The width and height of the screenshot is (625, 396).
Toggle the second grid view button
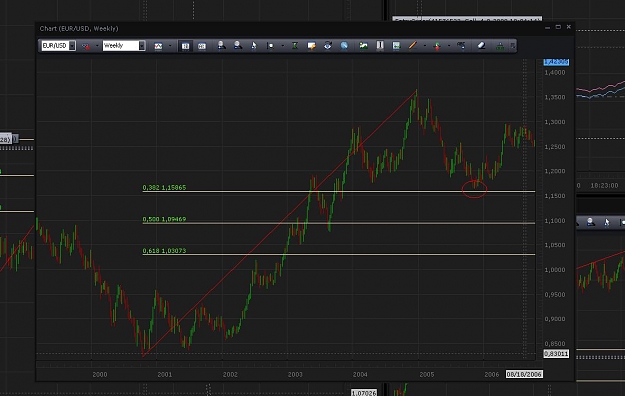point(202,46)
